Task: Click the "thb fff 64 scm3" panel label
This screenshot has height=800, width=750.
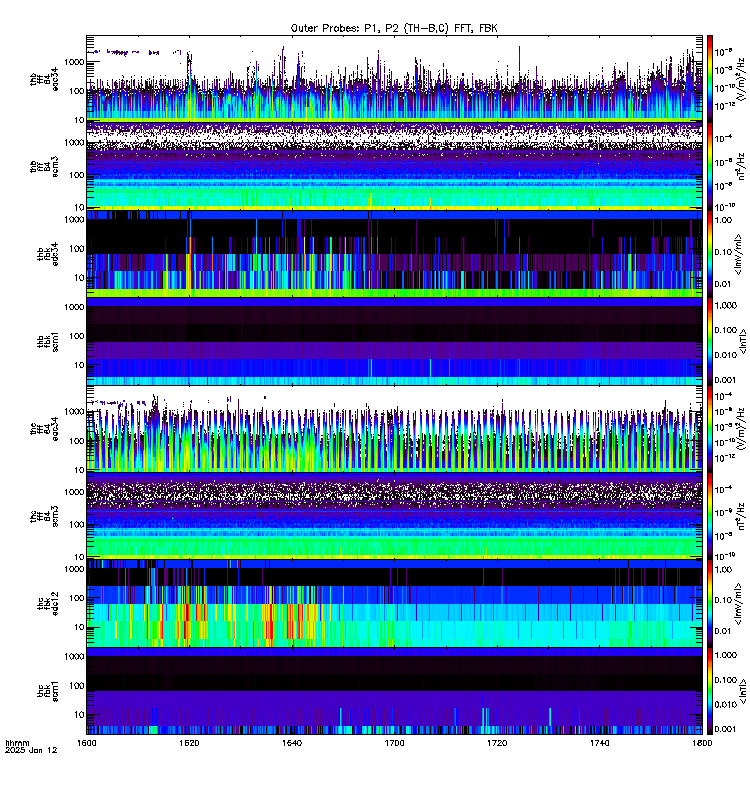Action: tap(45, 166)
